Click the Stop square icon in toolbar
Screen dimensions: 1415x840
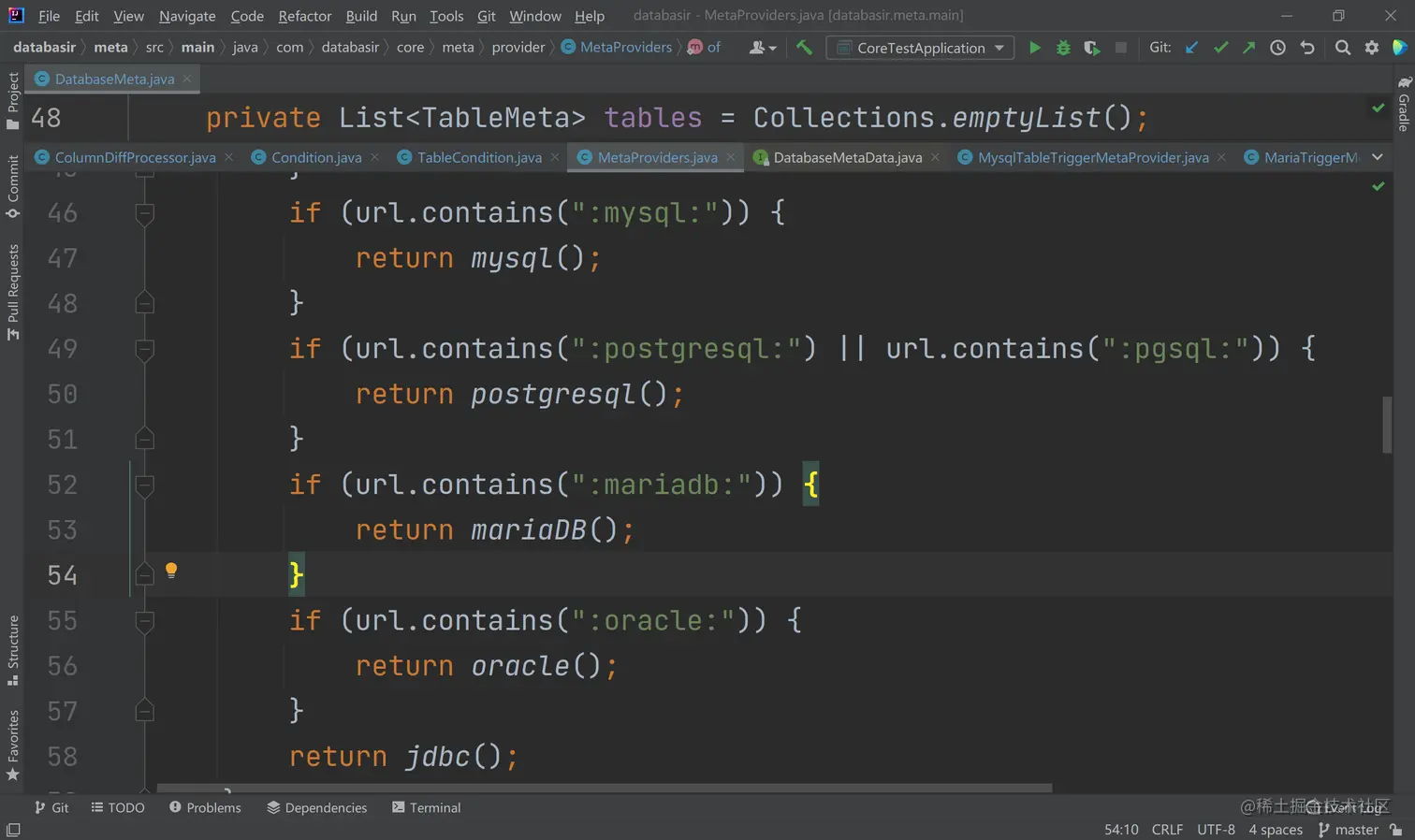[1120, 48]
